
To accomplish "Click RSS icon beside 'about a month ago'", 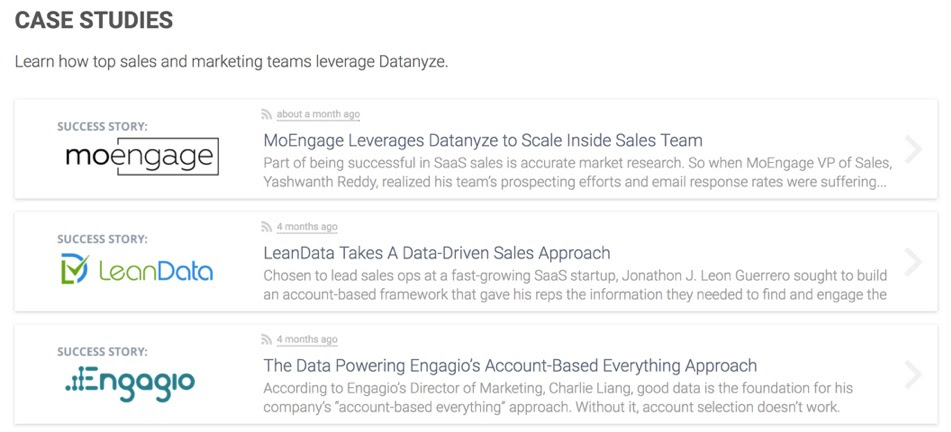I will pyautogui.click(x=266, y=114).
